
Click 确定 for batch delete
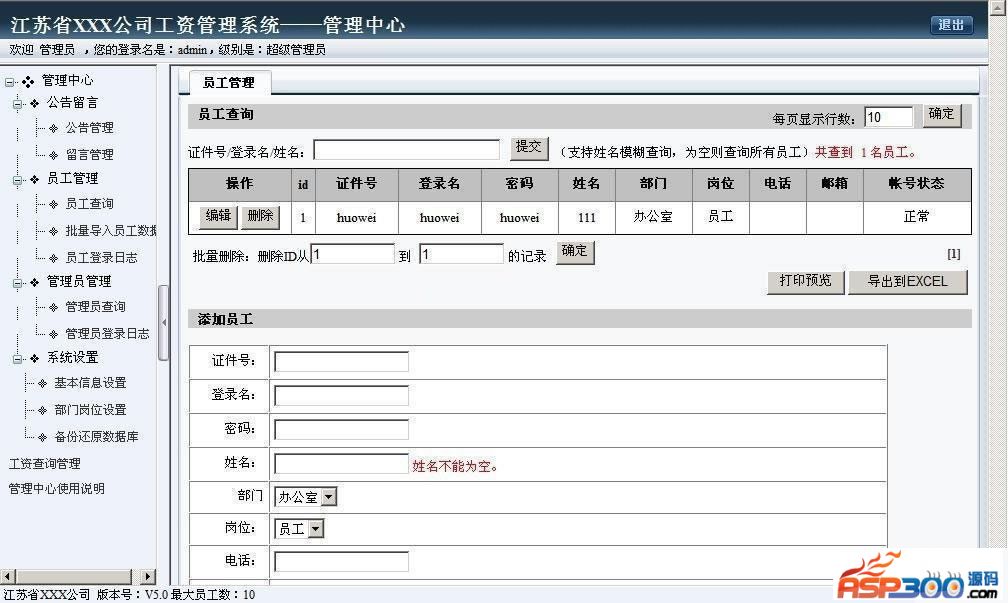click(575, 251)
